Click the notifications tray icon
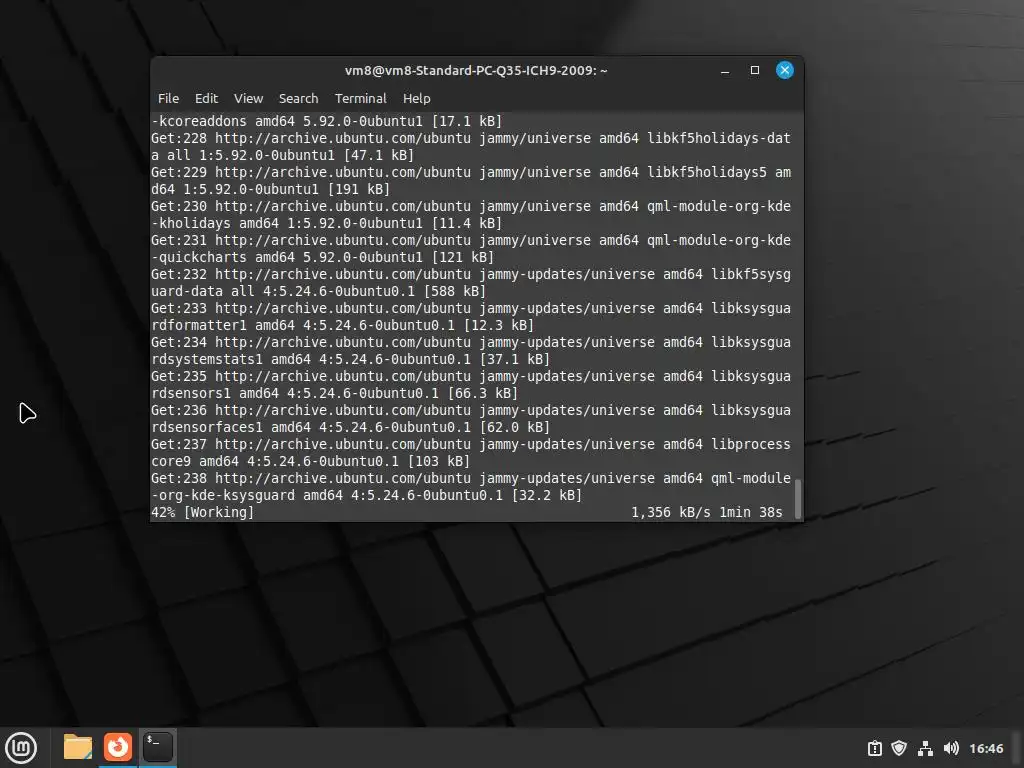Viewport: 1024px width, 768px height. click(874, 748)
